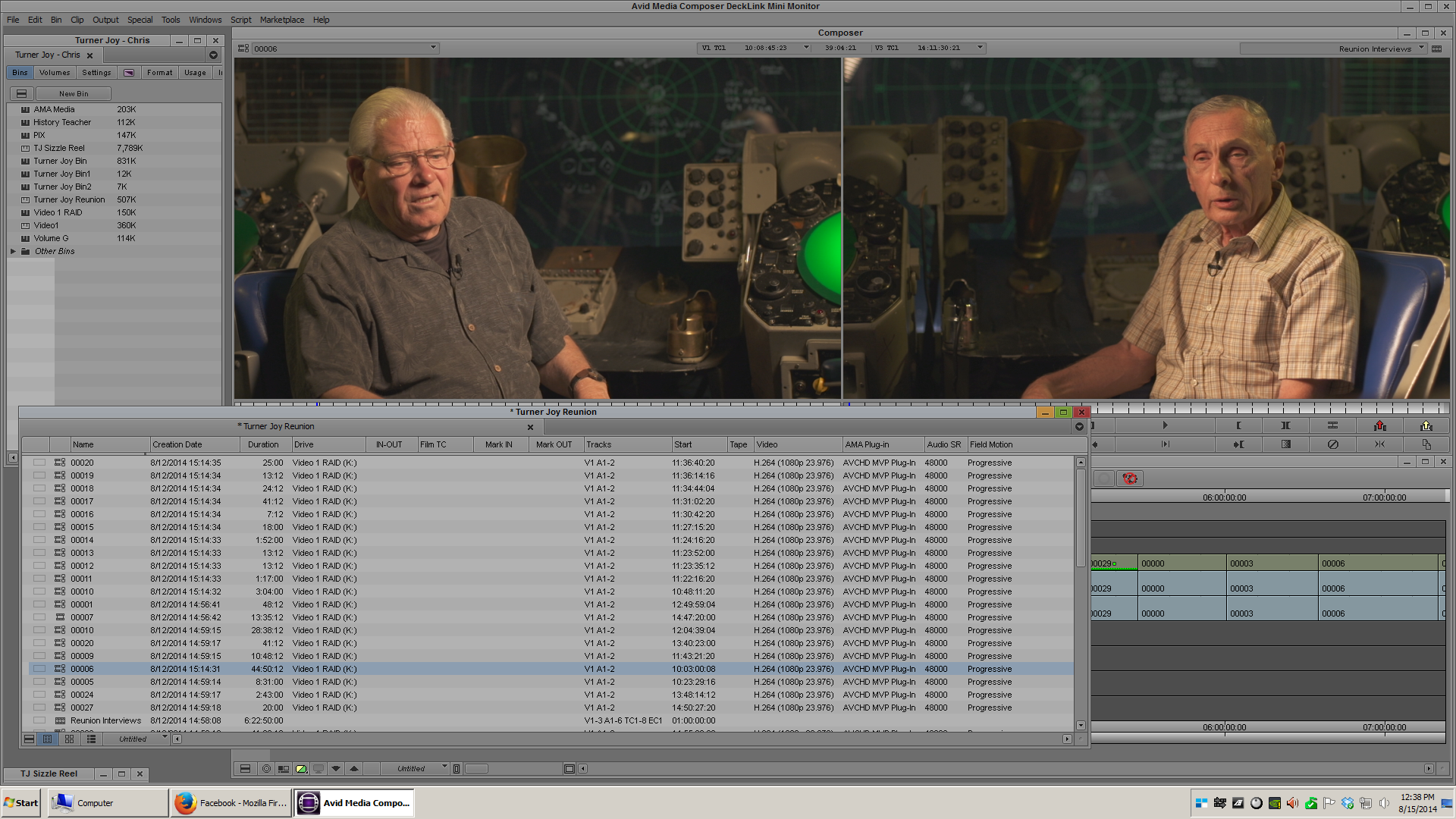1456x819 pixels.
Task: Open Firefox Facebook window from taskbar
Action: [x=231, y=803]
